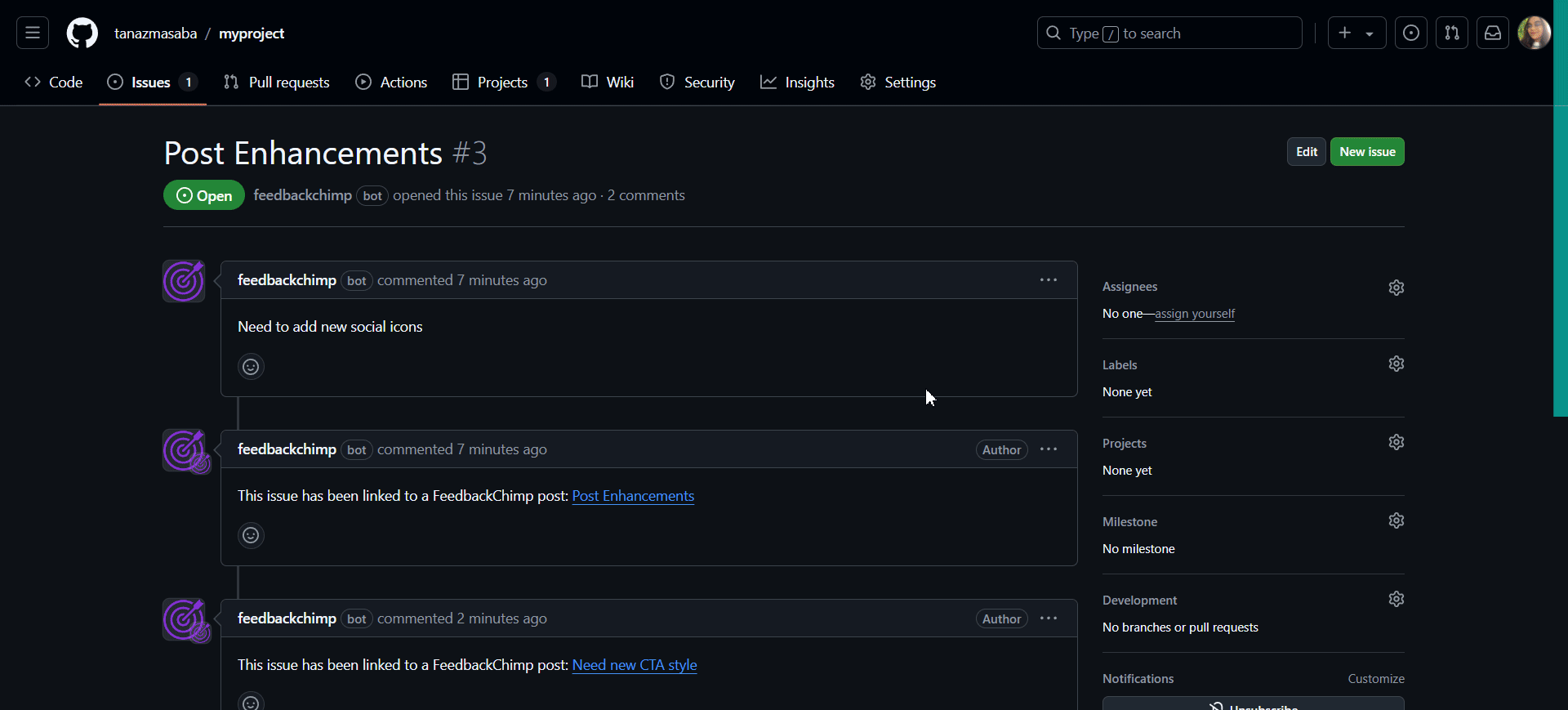Switch to the Wiki tab
1568x710 pixels.
(x=608, y=82)
